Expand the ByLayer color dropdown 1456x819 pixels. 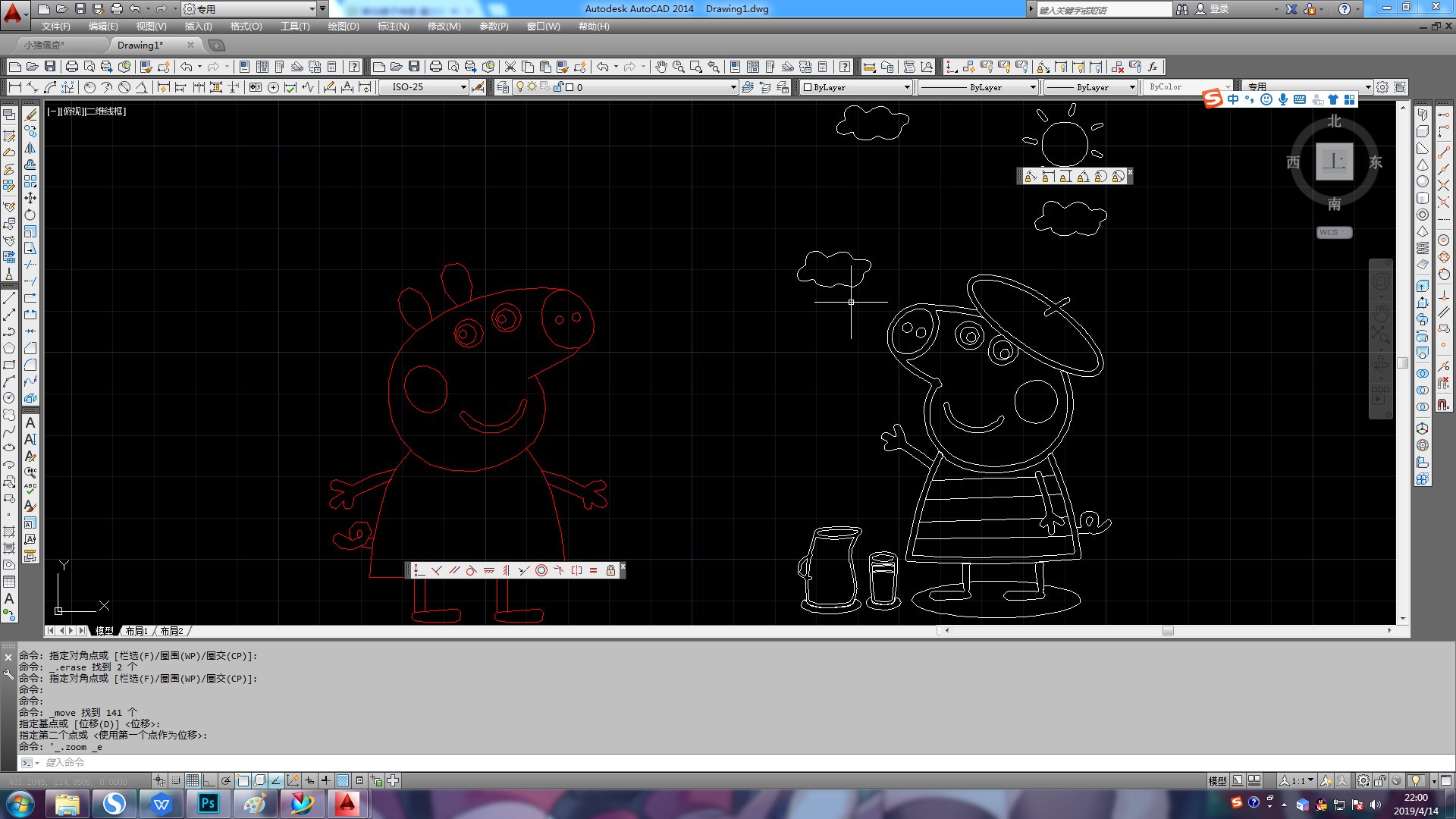point(907,87)
